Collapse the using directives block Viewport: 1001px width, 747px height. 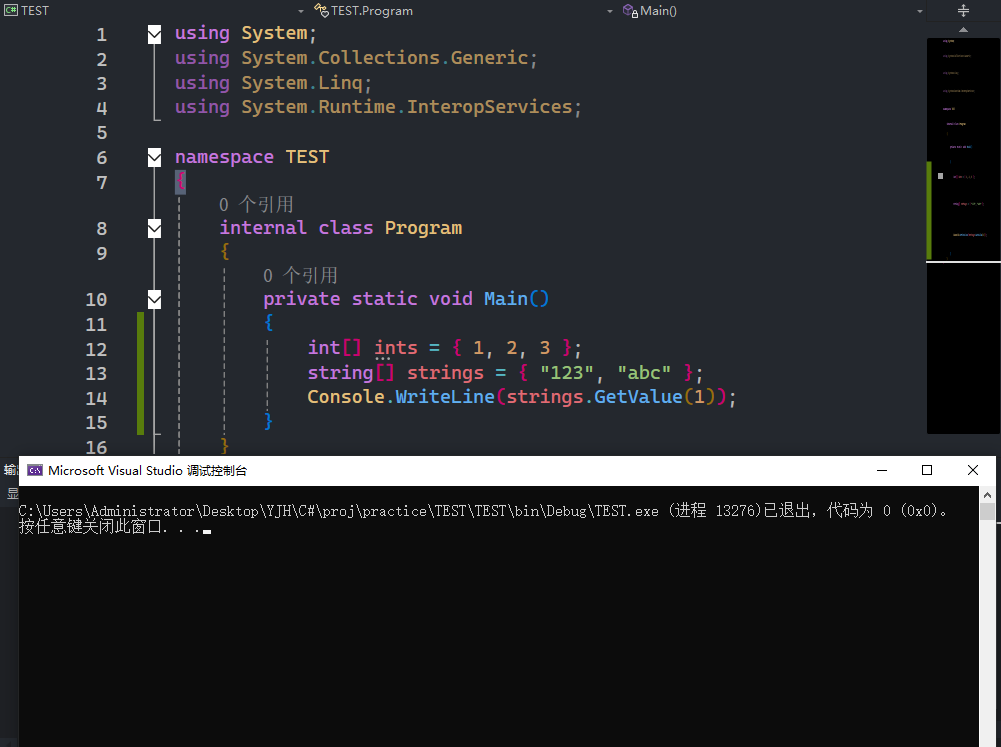click(x=154, y=34)
